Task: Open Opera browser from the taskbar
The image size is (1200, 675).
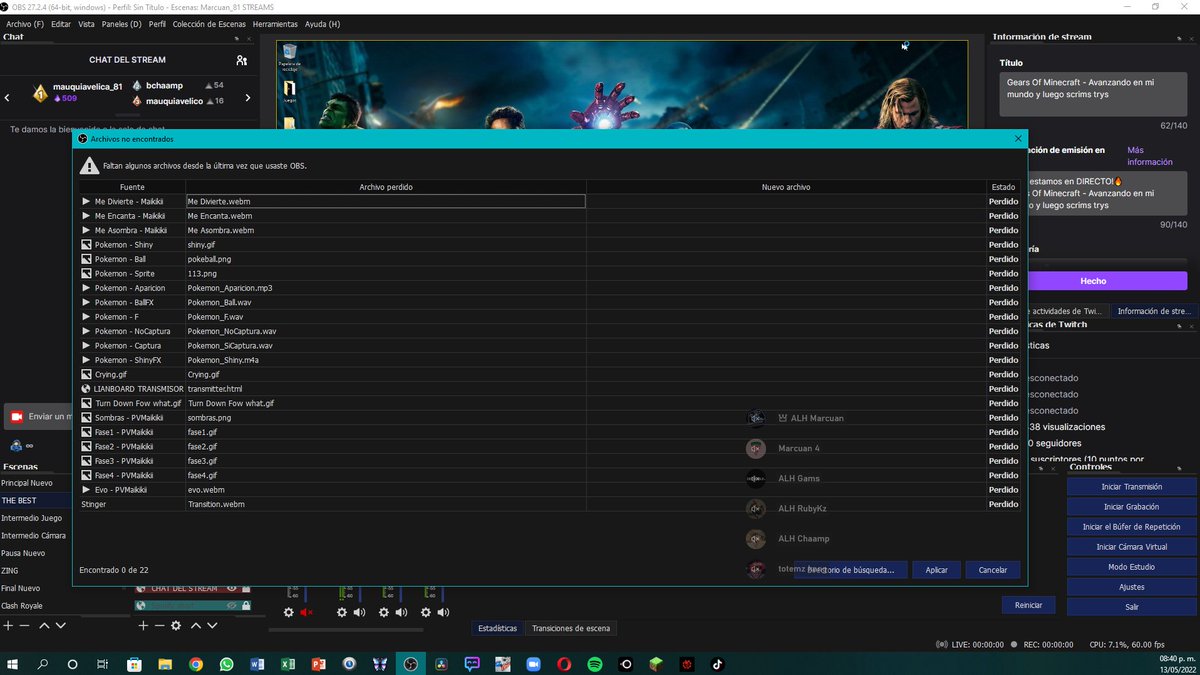Action: click(x=564, y=664)
